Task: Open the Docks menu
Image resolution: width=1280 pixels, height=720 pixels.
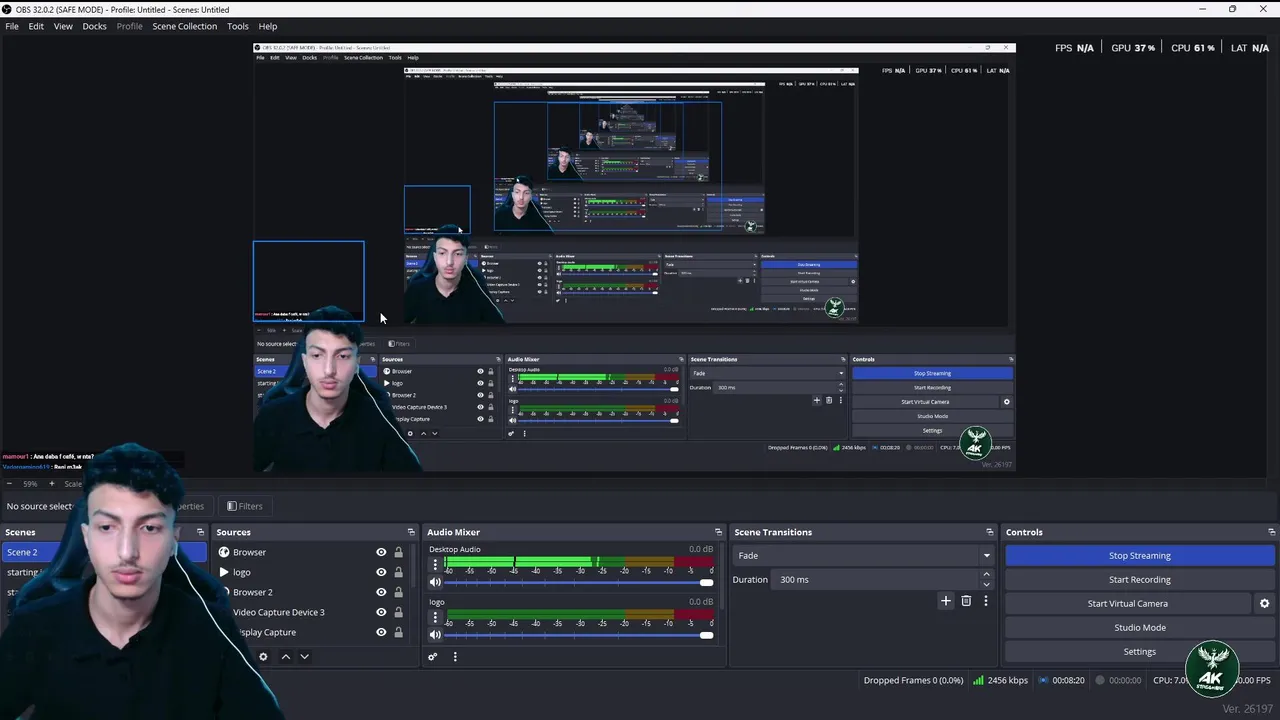Action: click(94, 26)
